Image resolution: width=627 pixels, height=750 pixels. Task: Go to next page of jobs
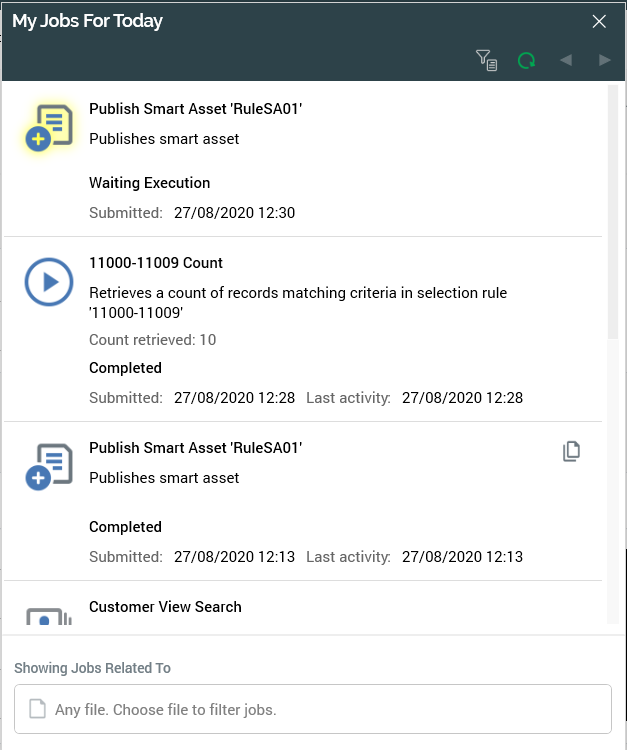(604, 61)
